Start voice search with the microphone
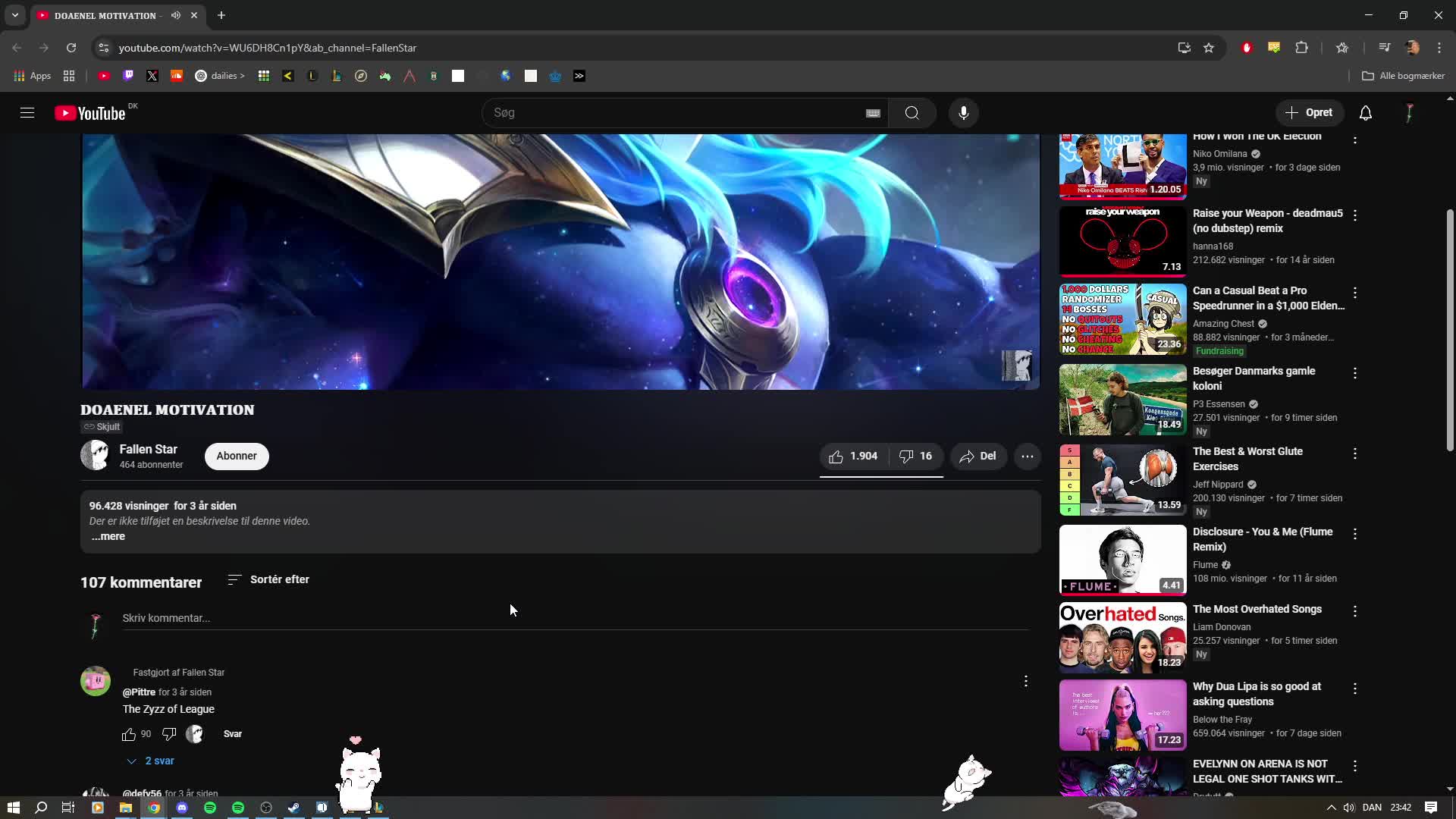This screenshot has height=819, width=1456. click(963, 113)
